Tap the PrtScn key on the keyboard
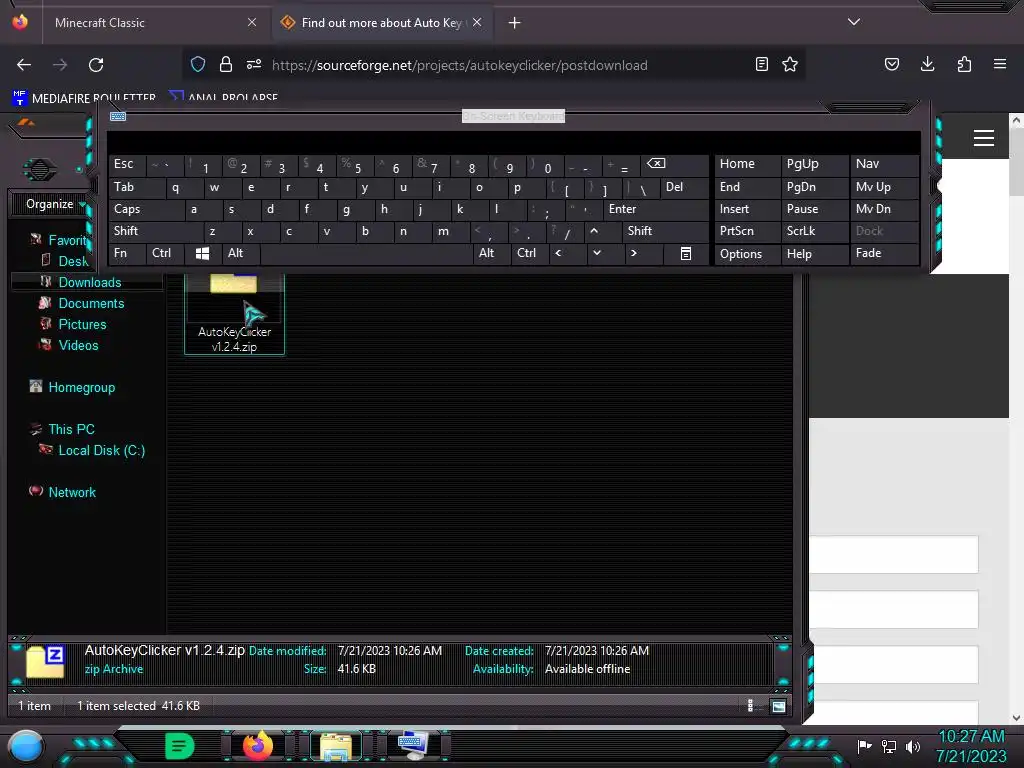The width and height of the screenshot is (1024, 768). (747, 231)
